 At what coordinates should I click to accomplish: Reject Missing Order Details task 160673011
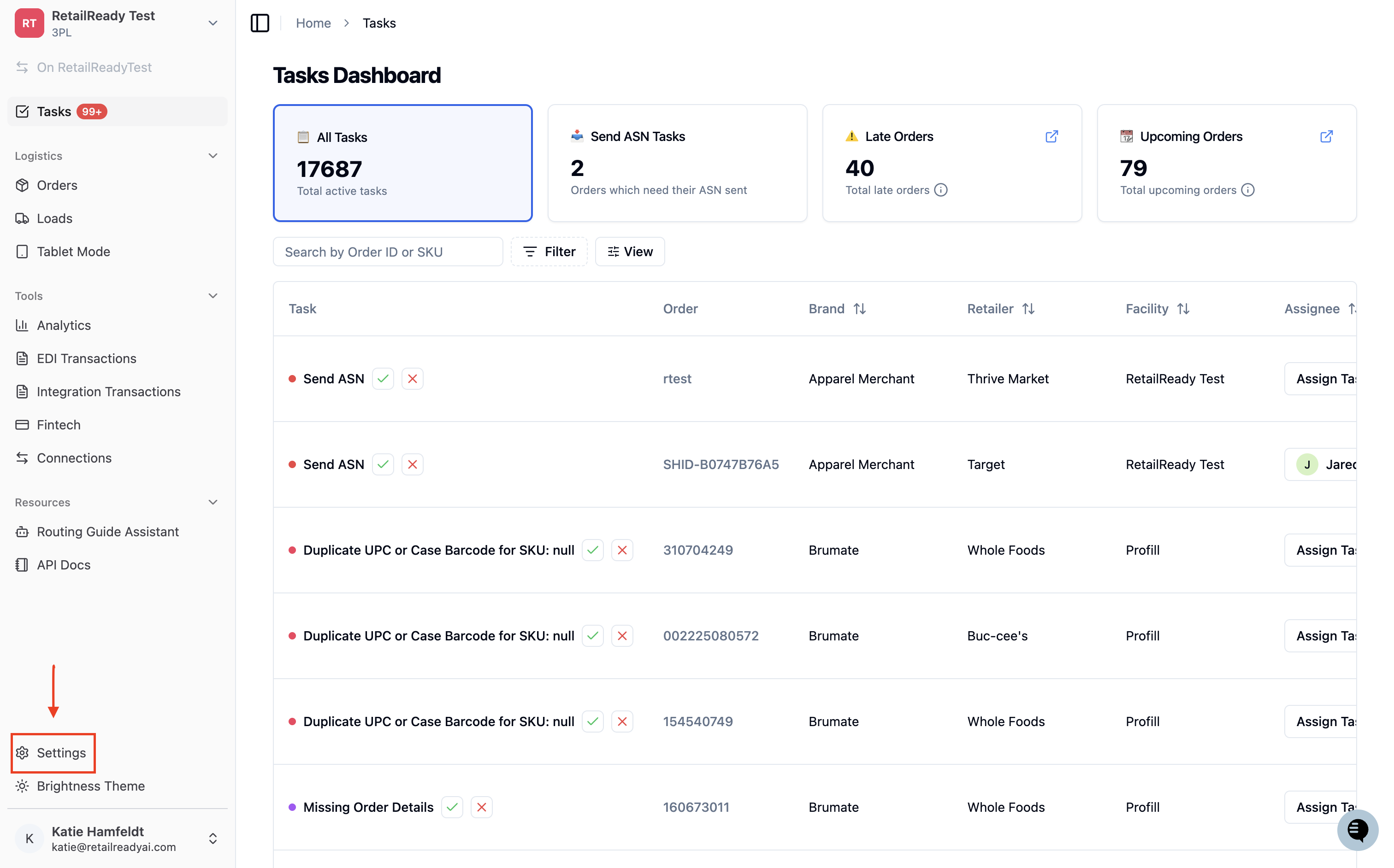click(x=481, y=807)
